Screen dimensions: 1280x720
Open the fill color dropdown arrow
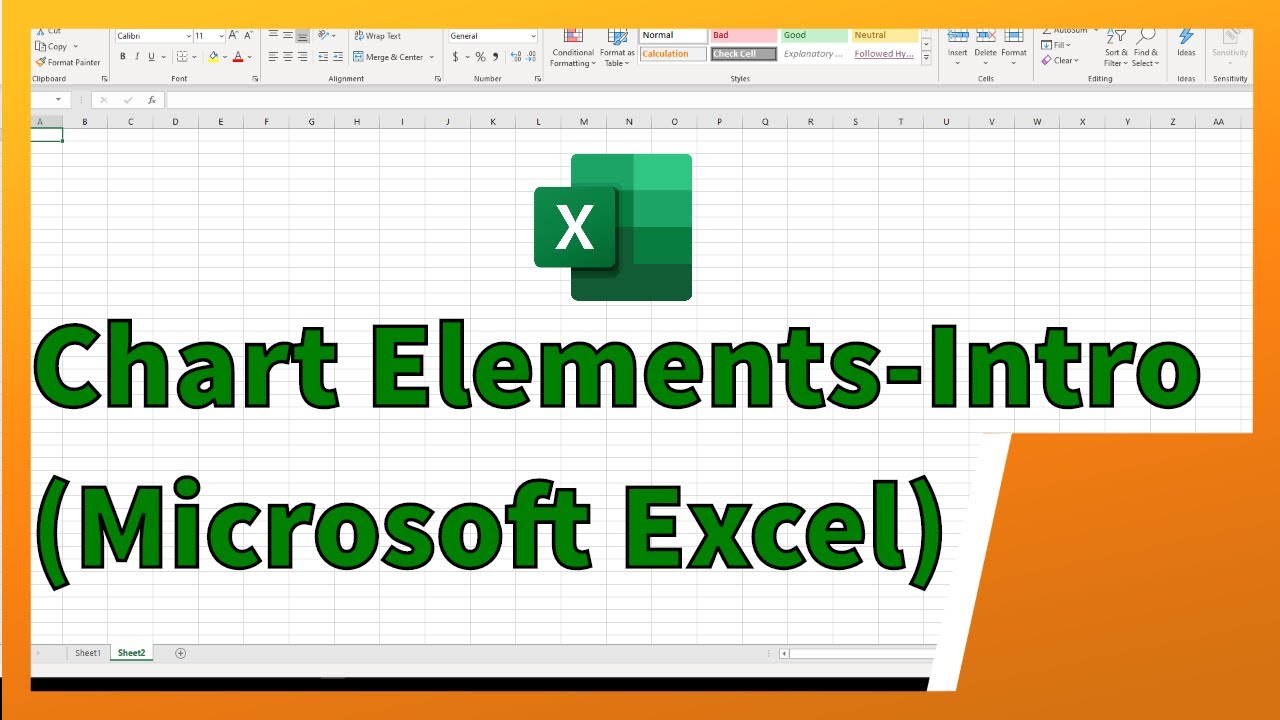[225, 57]
